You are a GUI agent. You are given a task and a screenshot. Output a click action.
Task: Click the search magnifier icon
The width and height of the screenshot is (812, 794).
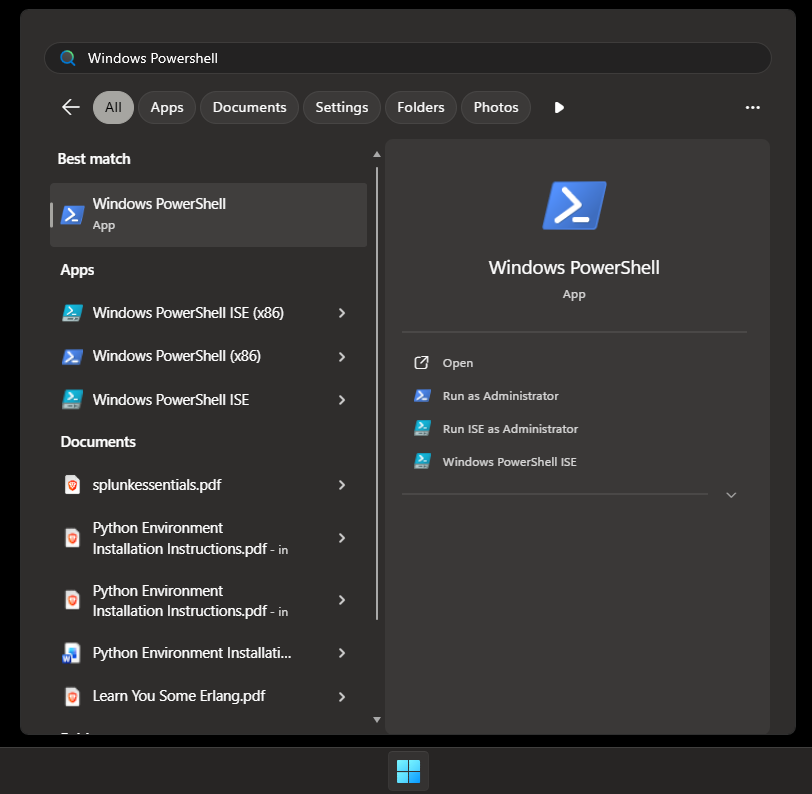(x=68, y=57)
